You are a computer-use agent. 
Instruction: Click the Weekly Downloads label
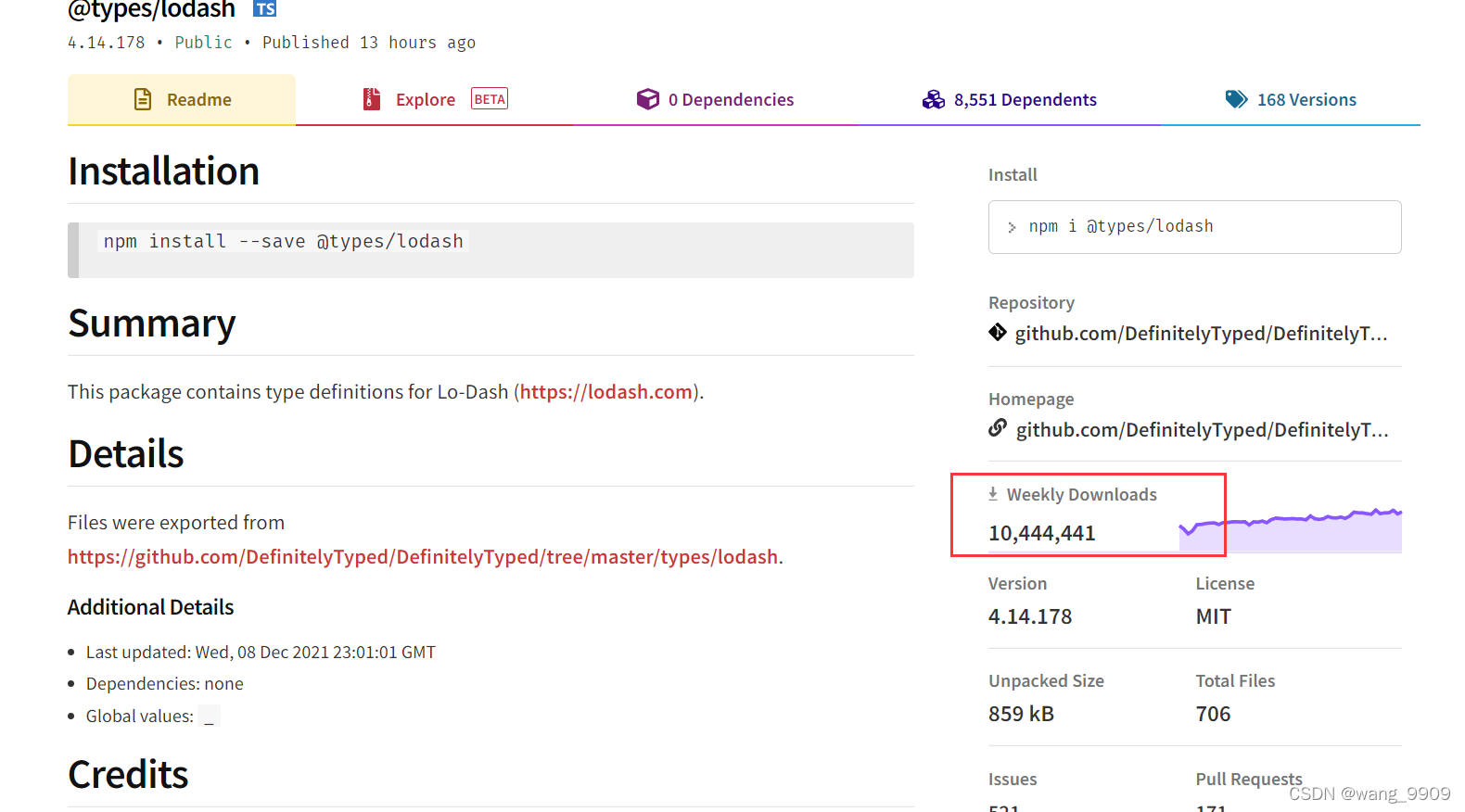click(x=1082, y=495)
